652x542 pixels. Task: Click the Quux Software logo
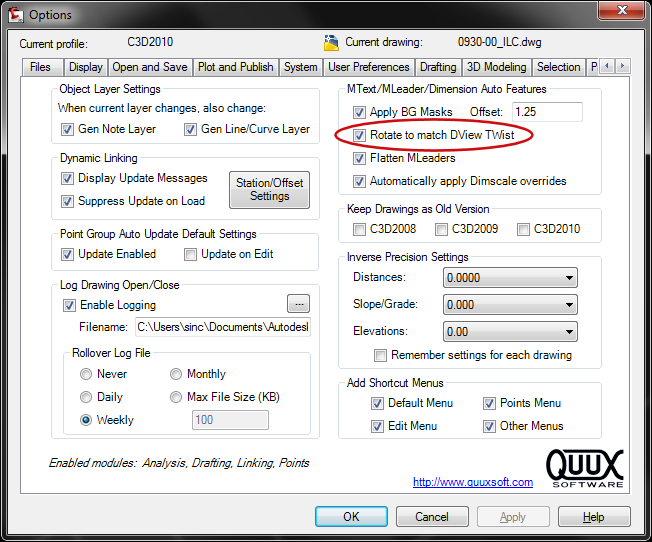pyautogui.click(x=584, y=468)
